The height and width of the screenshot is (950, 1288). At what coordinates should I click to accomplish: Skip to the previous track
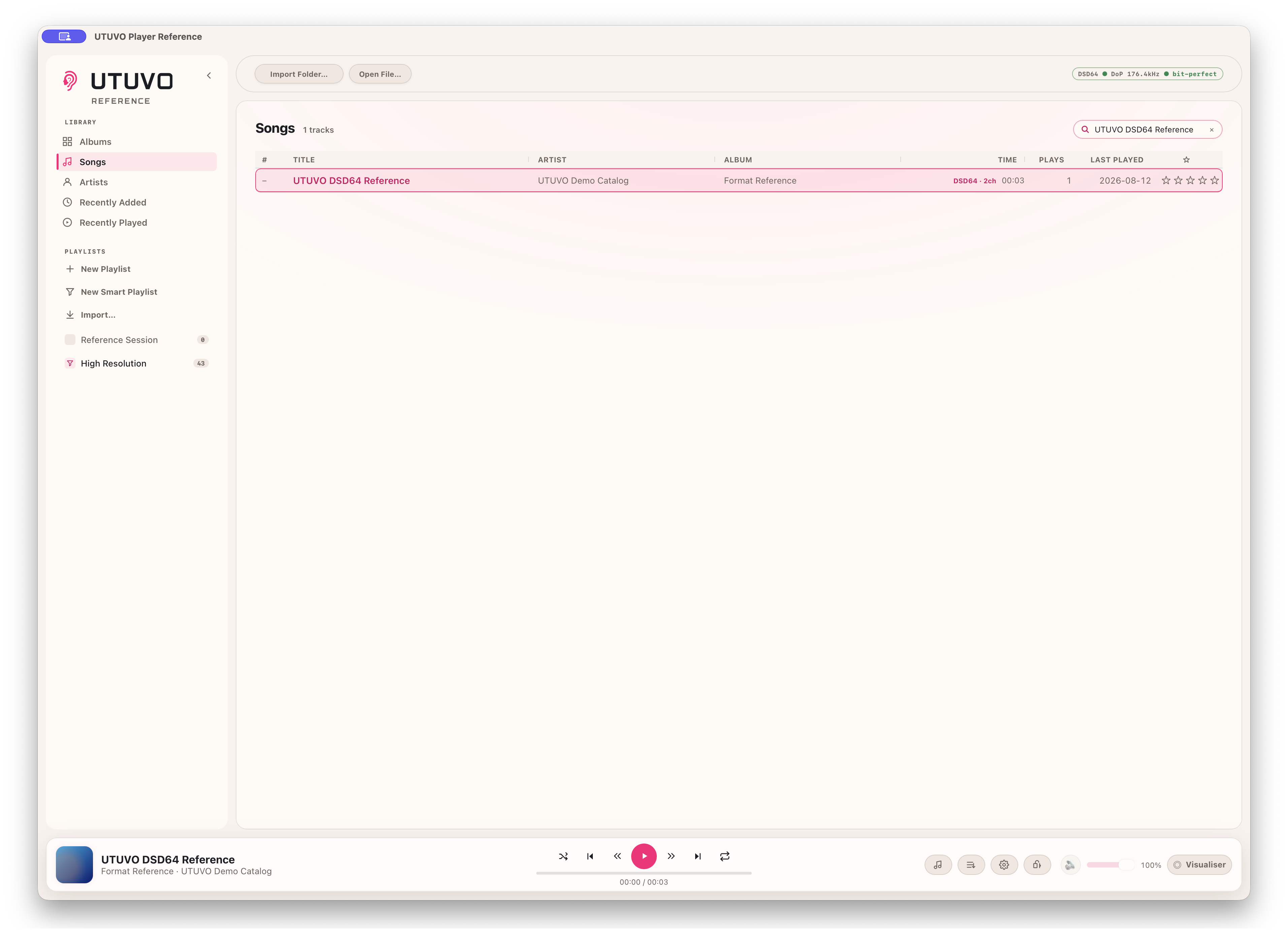click(590, 856)
